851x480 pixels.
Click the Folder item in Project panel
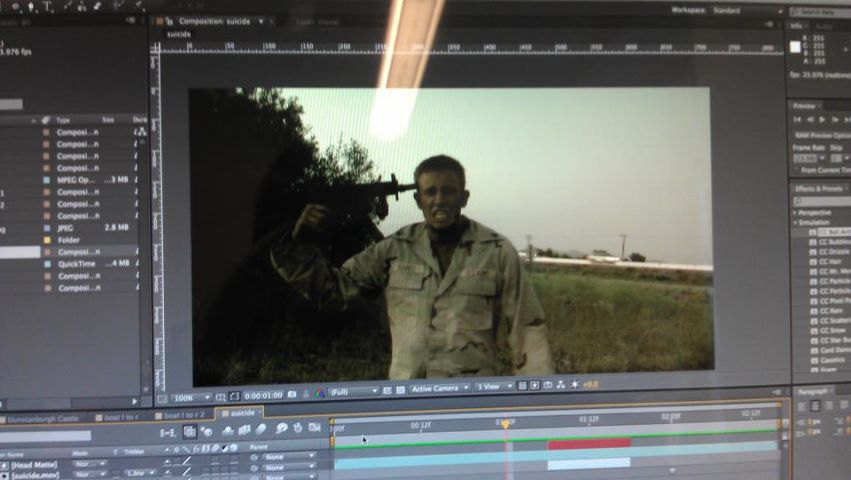click(x=69, y=240)
